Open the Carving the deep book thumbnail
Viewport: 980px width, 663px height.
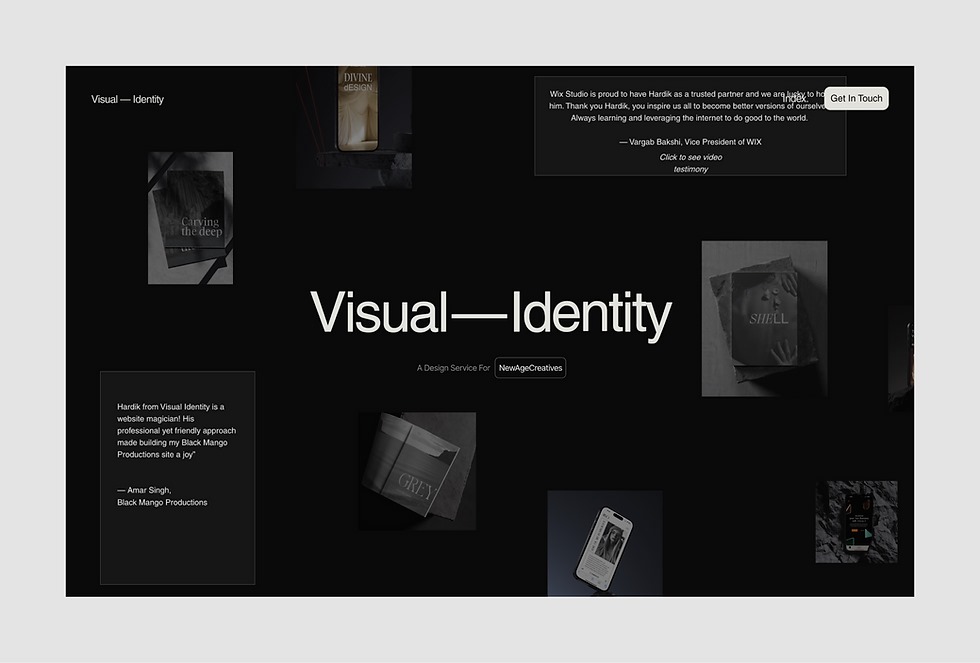point(190,218)
